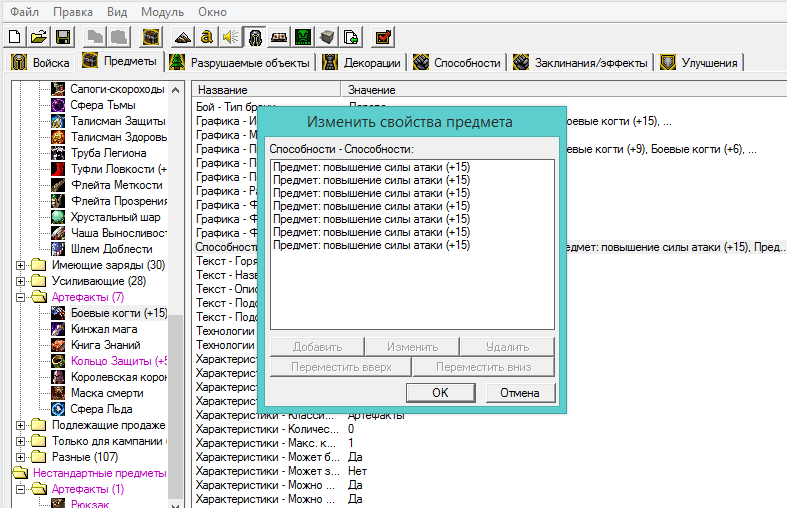Click the green Хрустальный шар icon
The width and height of the screenshot is (787, 508).
pos(58,217)
